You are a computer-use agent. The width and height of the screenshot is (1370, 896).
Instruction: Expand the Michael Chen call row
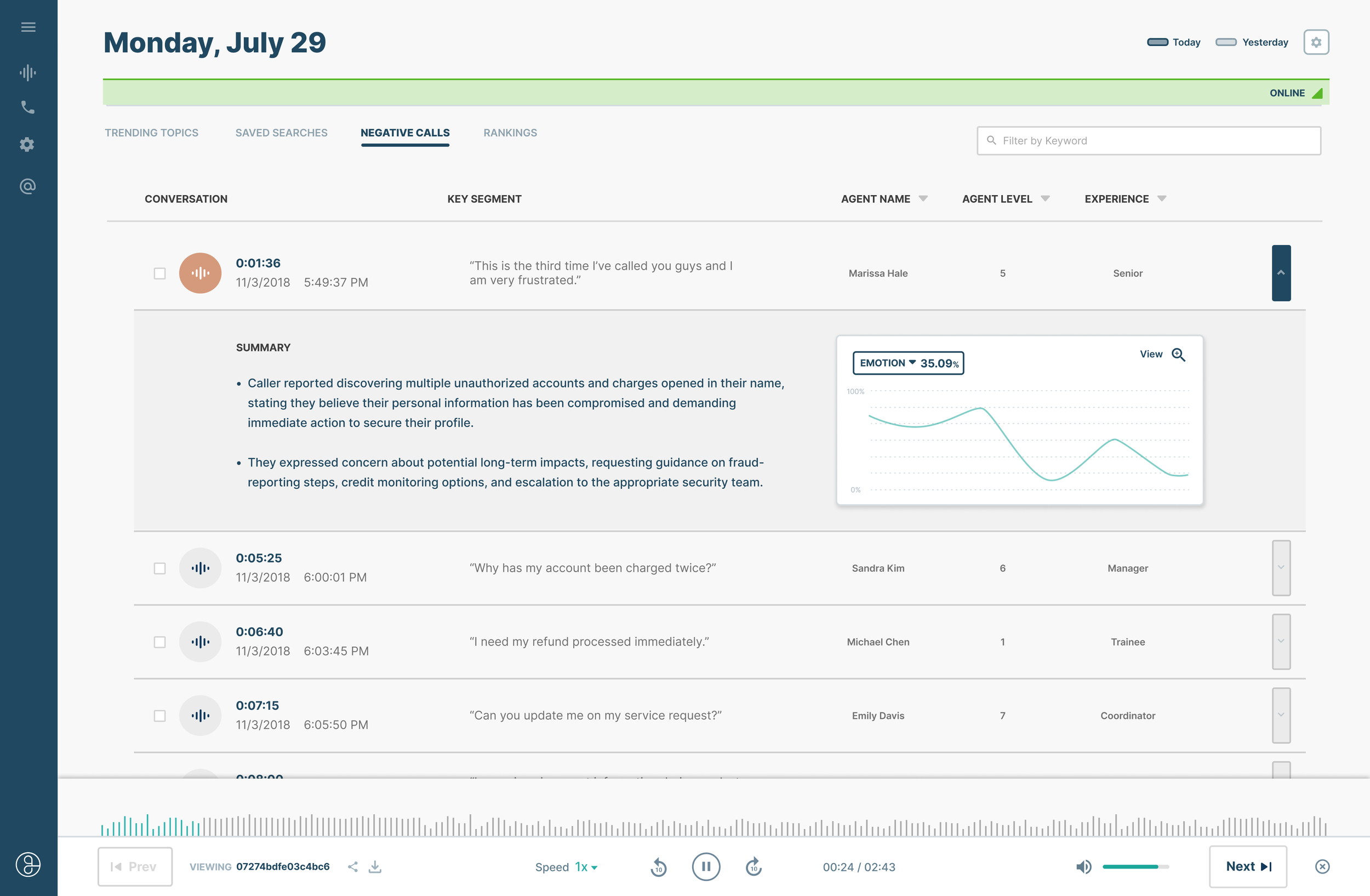click(x=1281, y=642)
